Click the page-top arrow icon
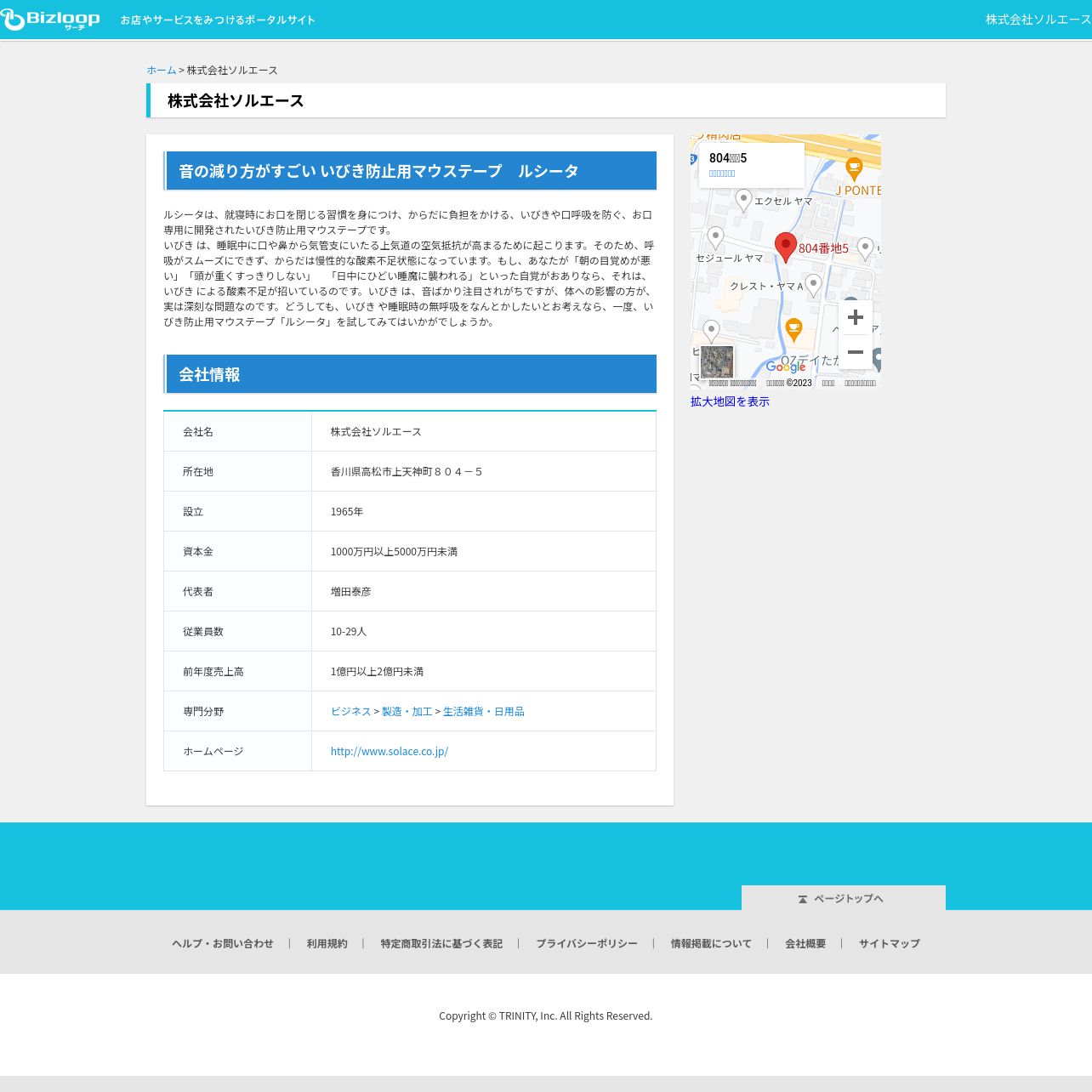This screenshot has height=1092, width=1092. tap(803, 899)
